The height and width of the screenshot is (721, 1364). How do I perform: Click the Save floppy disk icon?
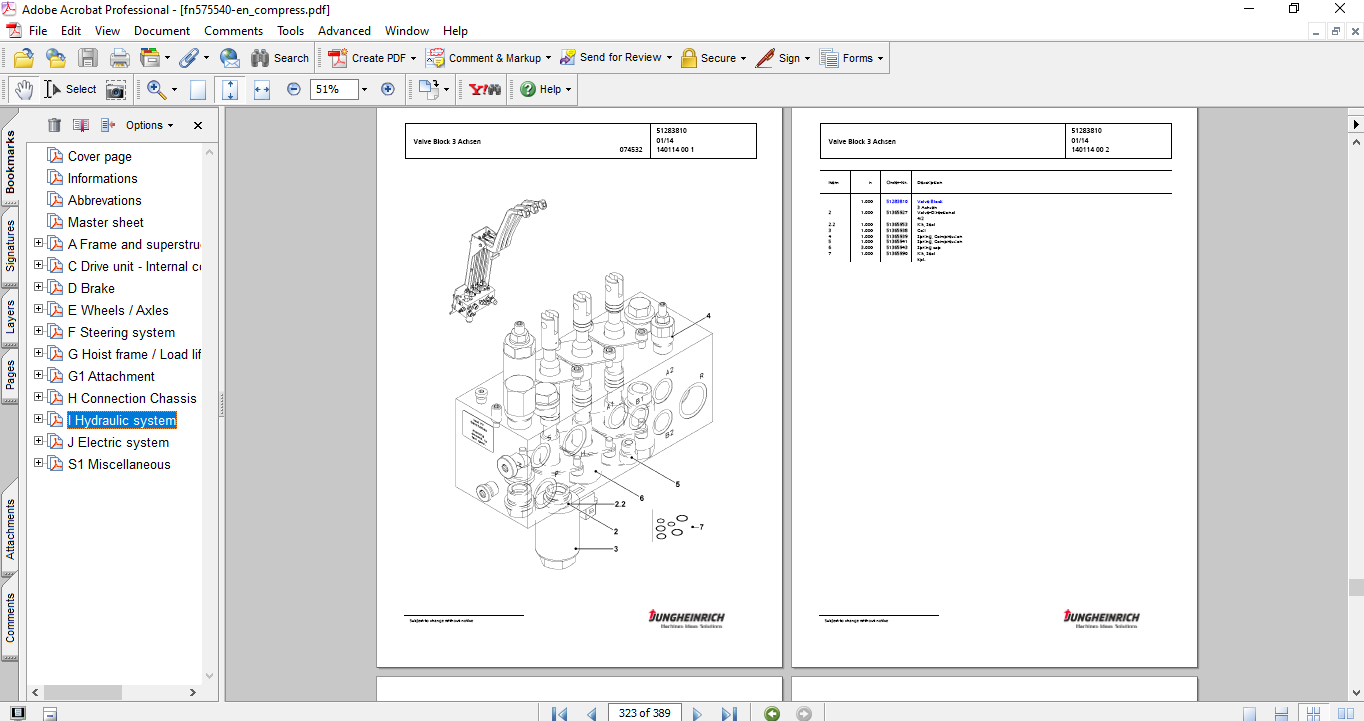(x=88, y=58)
